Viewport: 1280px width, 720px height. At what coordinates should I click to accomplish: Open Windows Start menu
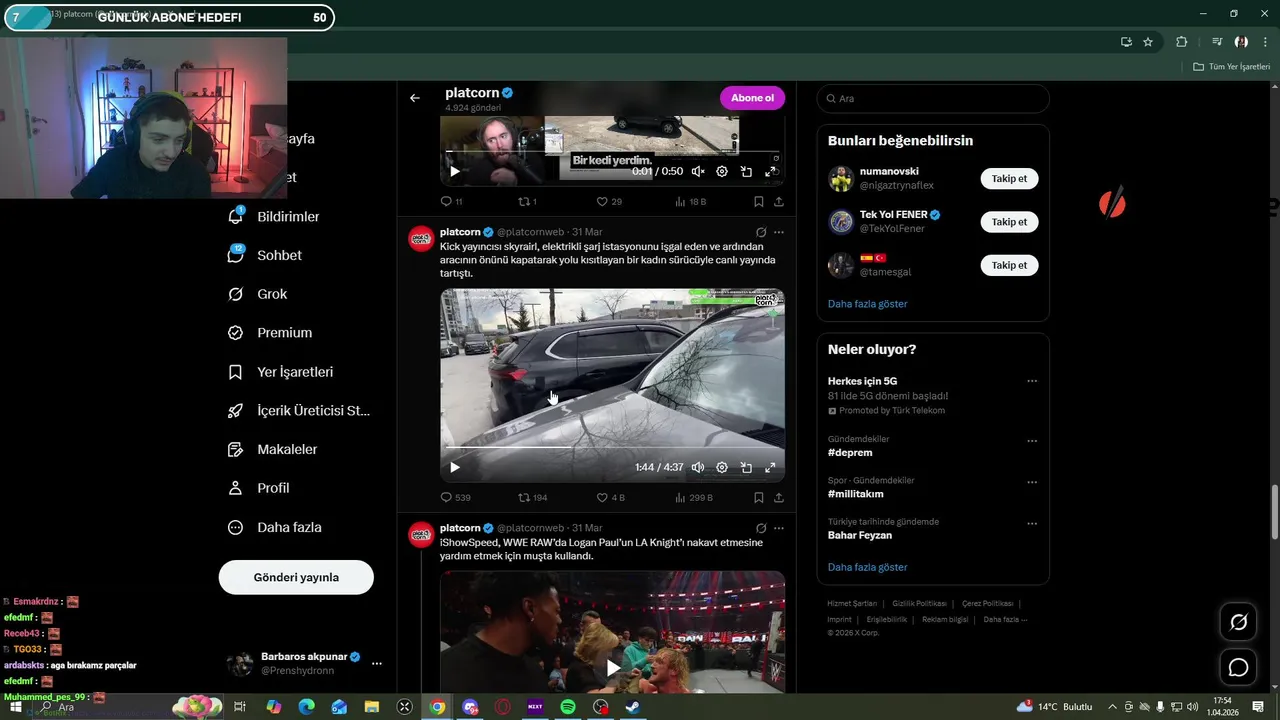[x=16, y=707]
